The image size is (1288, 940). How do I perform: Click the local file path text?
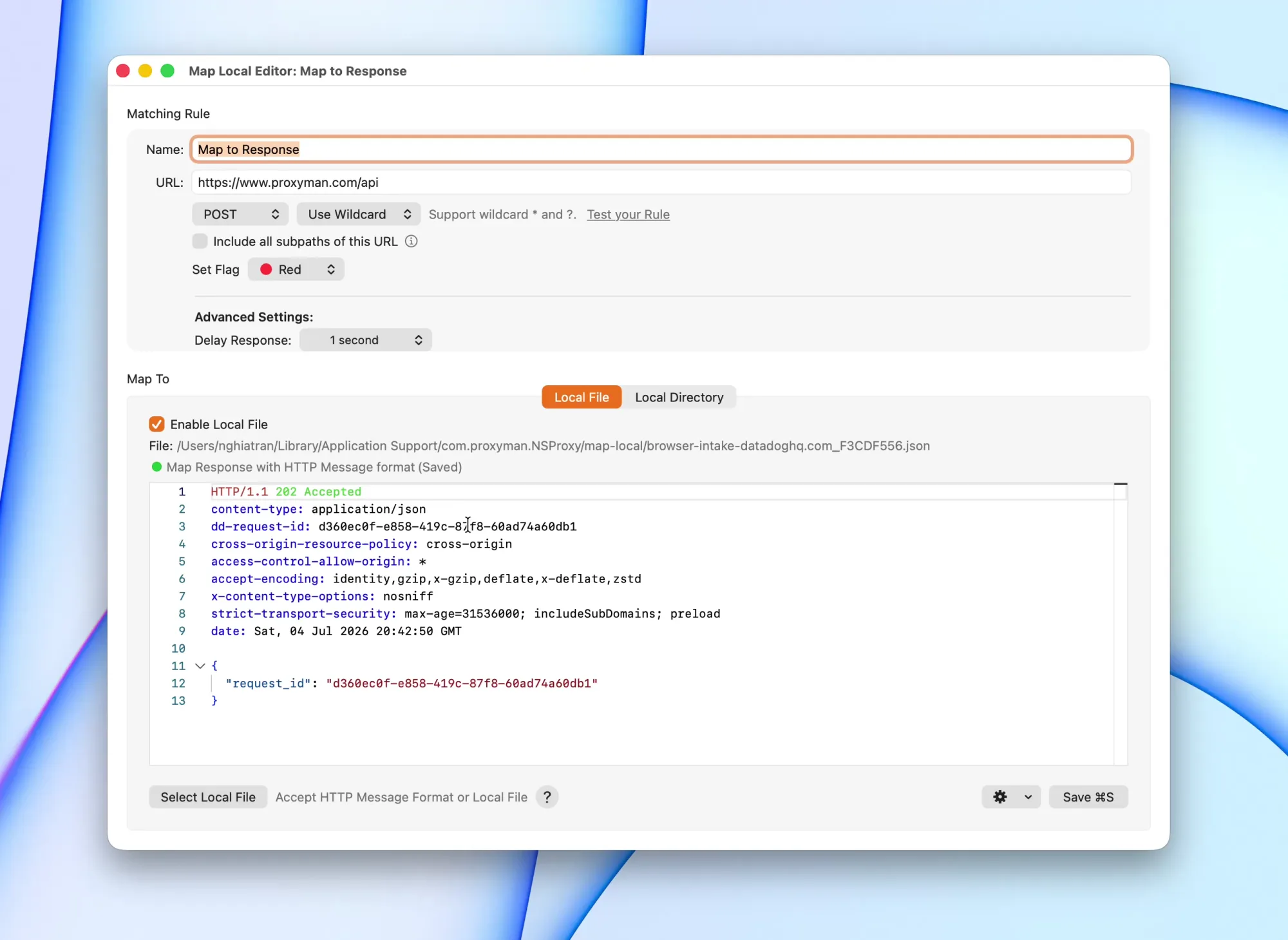pos(553,445)
